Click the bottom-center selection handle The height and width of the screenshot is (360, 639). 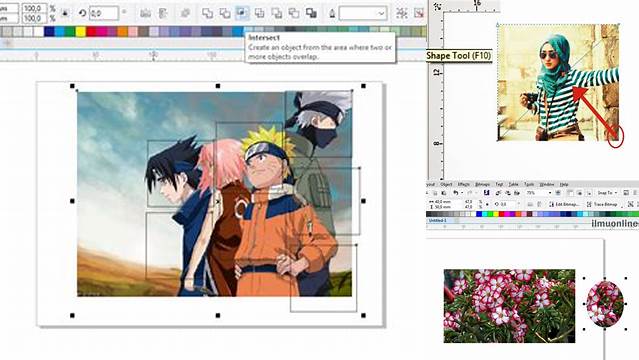218,316
